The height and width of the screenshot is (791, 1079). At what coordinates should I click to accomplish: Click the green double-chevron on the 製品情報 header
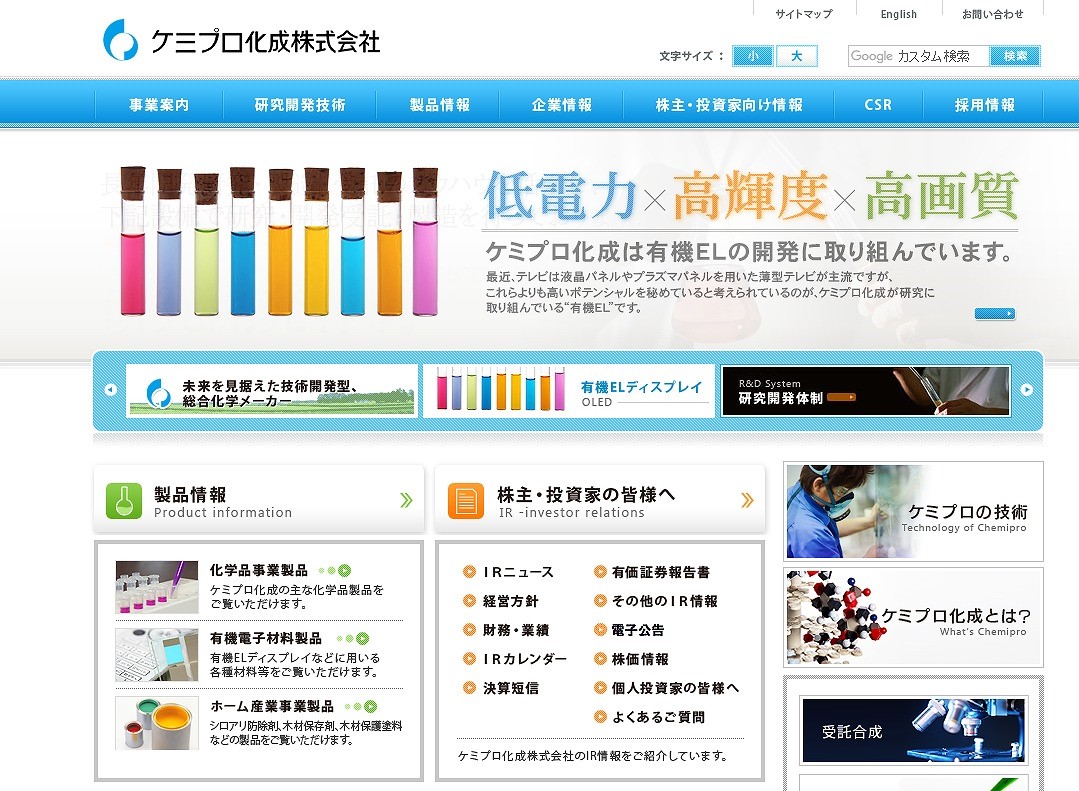click(406, 500)
